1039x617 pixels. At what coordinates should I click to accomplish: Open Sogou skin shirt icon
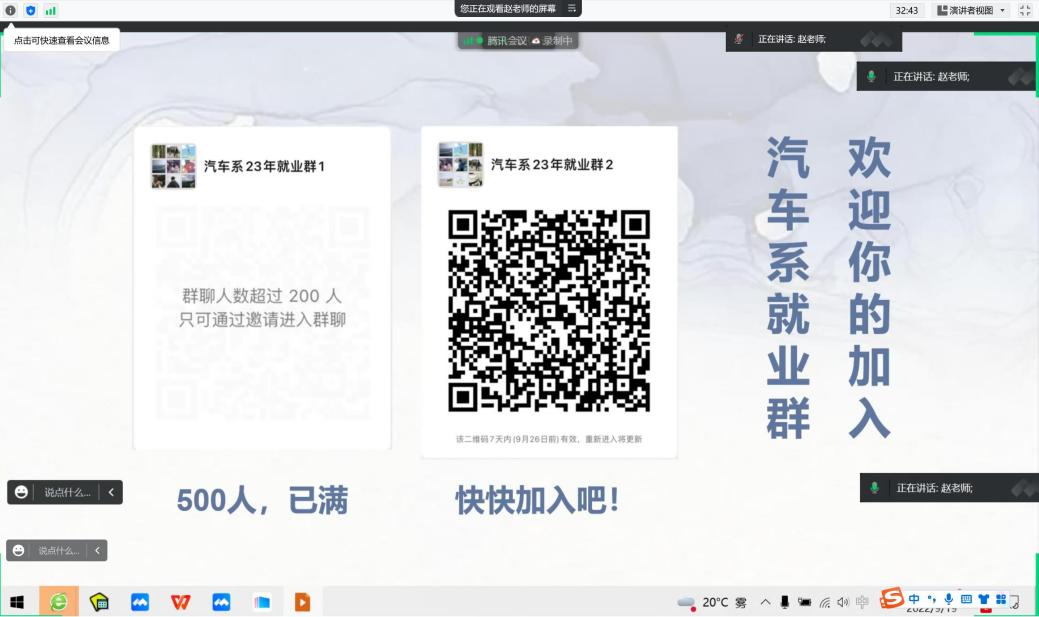pos(984,599)
